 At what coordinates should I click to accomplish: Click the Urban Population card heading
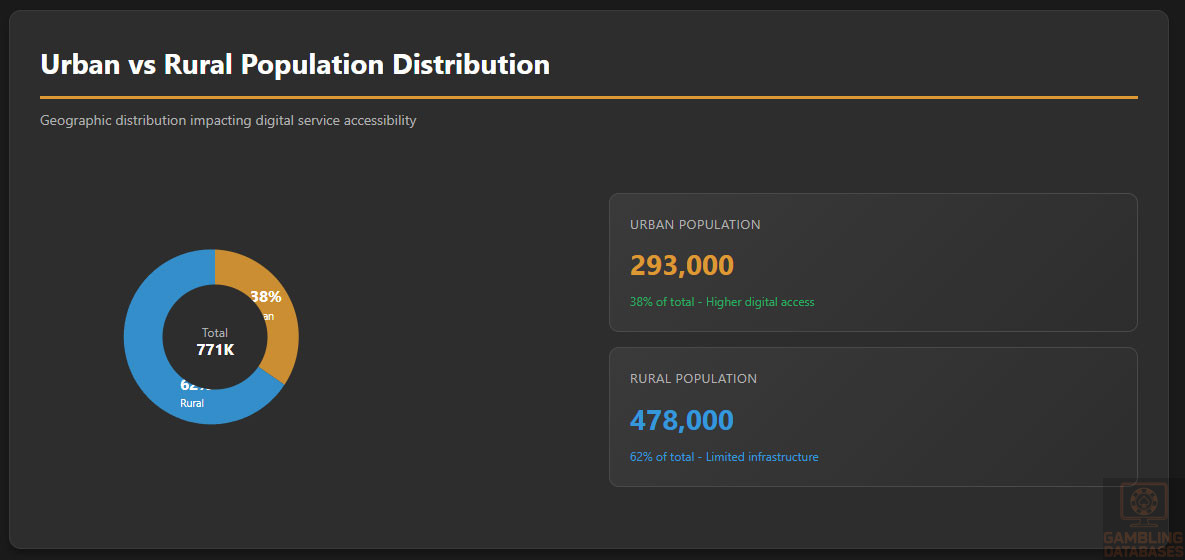[x=695, y=225]
